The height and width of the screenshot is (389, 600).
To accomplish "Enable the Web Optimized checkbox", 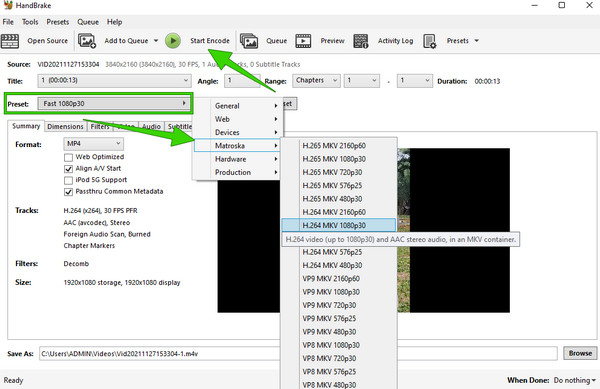I will point(68,157).
